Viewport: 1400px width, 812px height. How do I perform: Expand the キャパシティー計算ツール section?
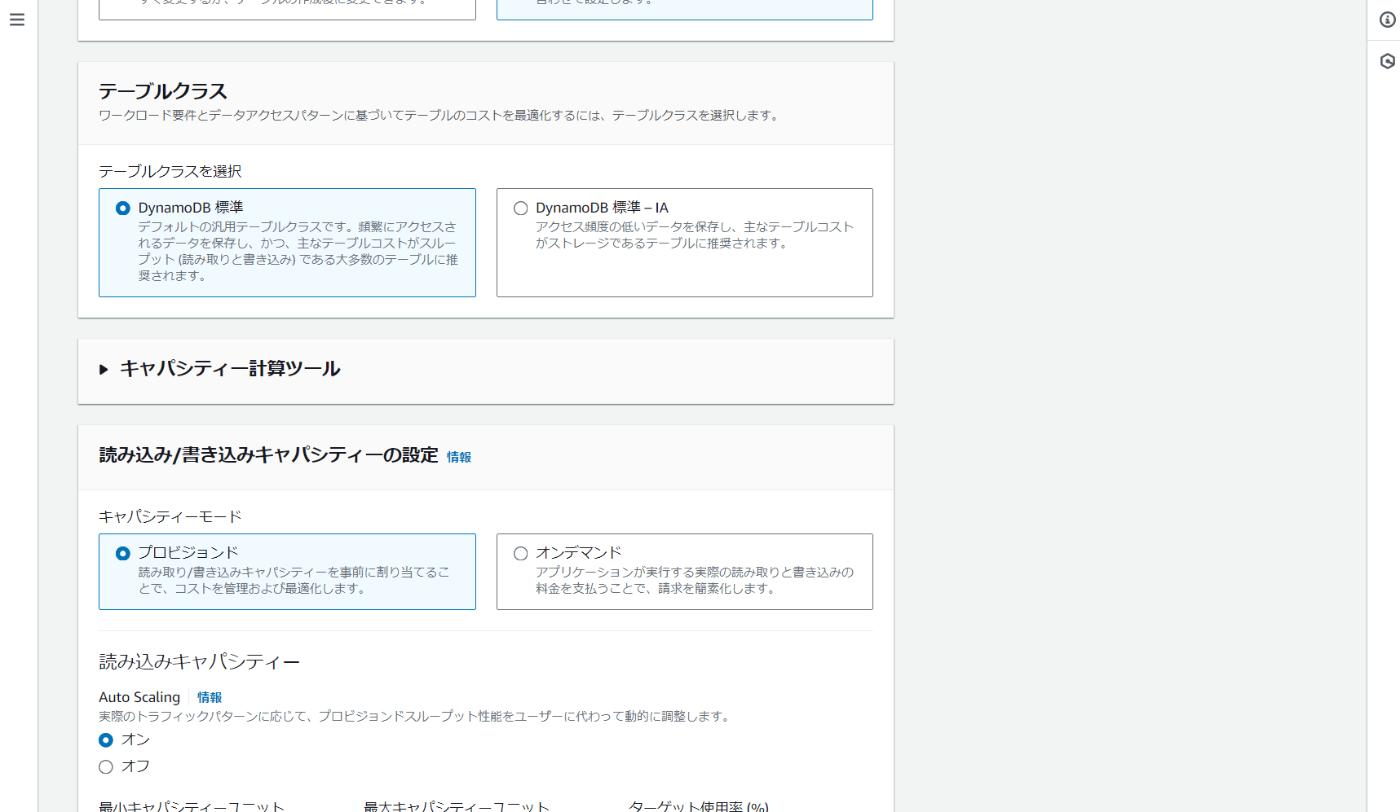[x=220, y=369]
